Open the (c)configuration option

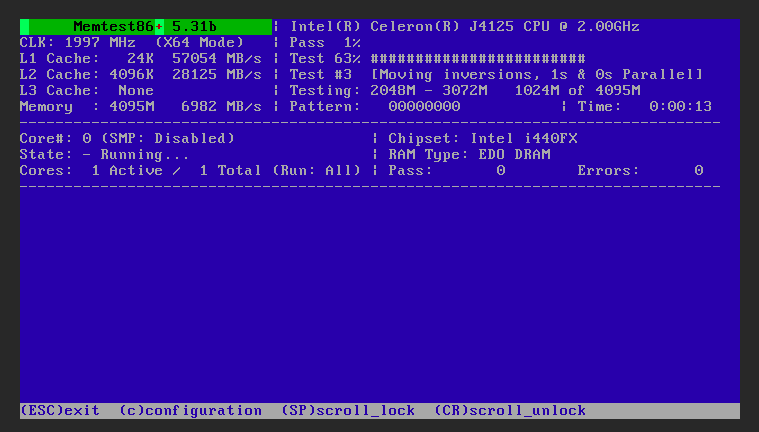pos(191,411)
